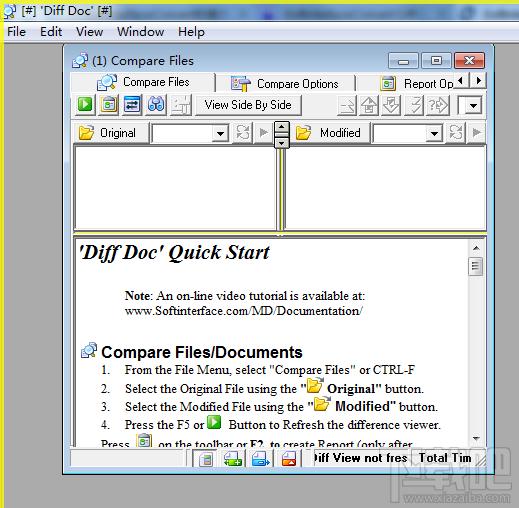519x508 pixels.
Task: Click the grayed layout icon beside binoculars
Action: pyautogui.click(x=181, y=105)
